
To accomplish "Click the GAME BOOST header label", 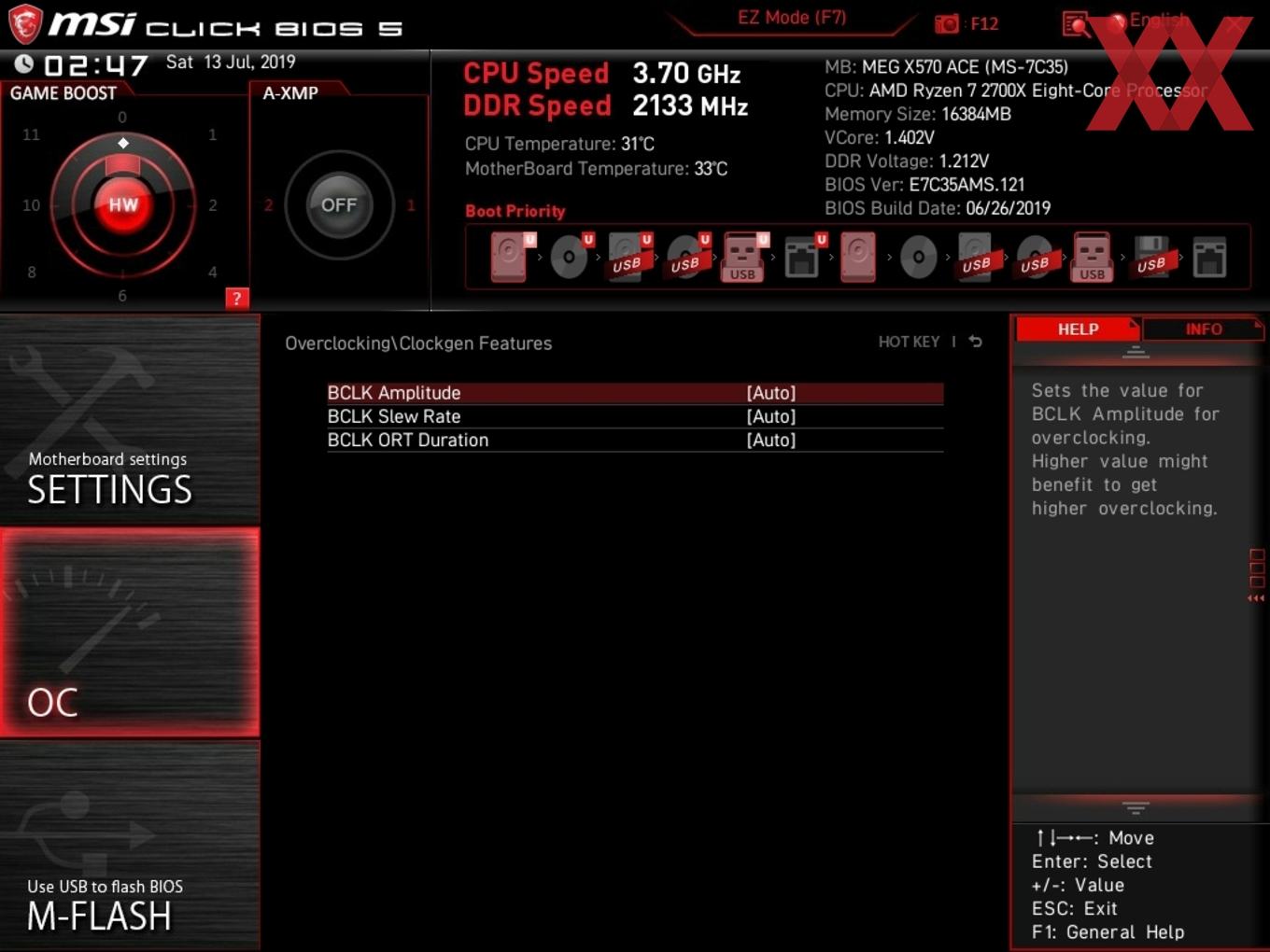I will point(63,93).
